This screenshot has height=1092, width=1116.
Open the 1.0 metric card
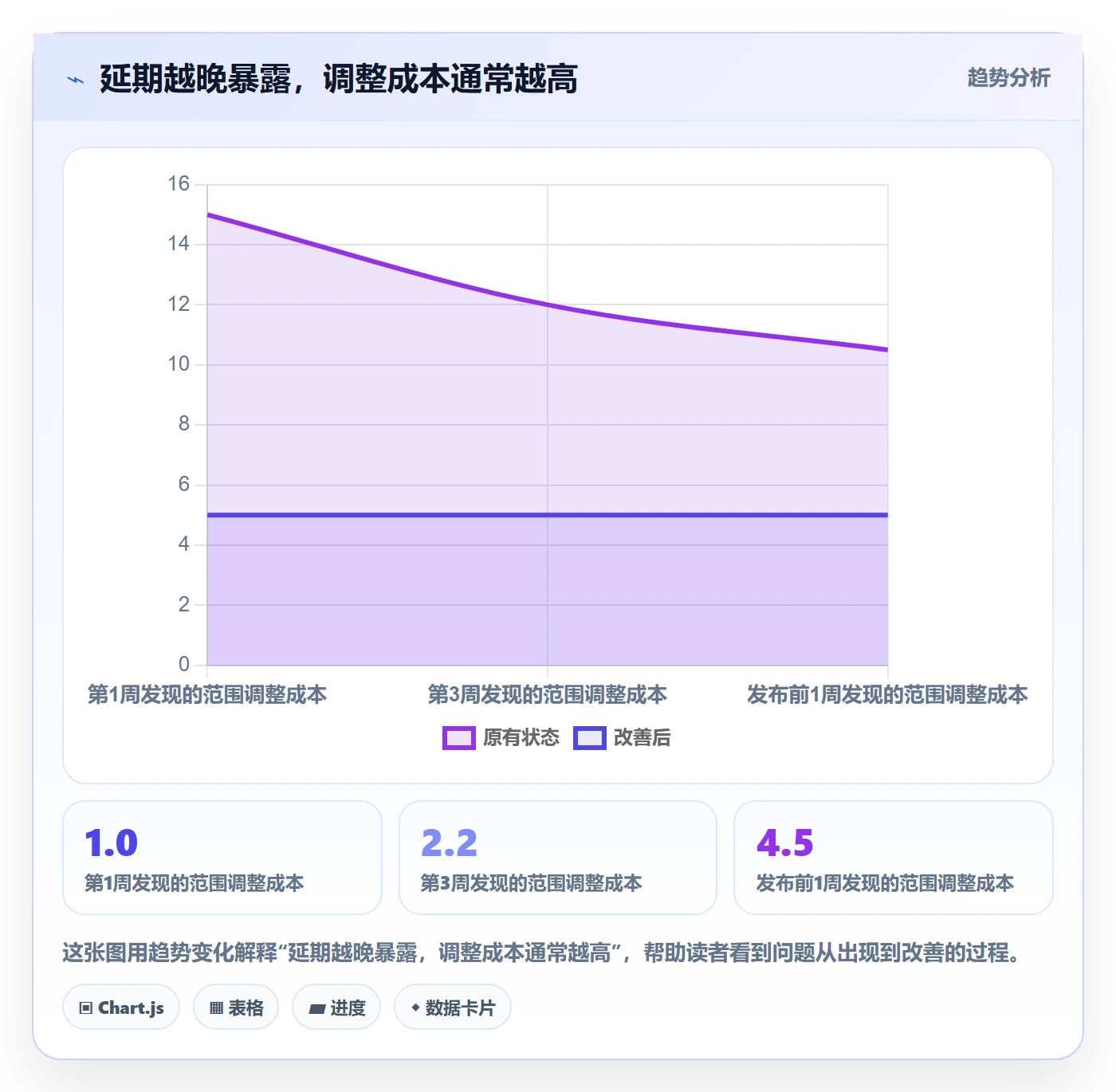222,858
